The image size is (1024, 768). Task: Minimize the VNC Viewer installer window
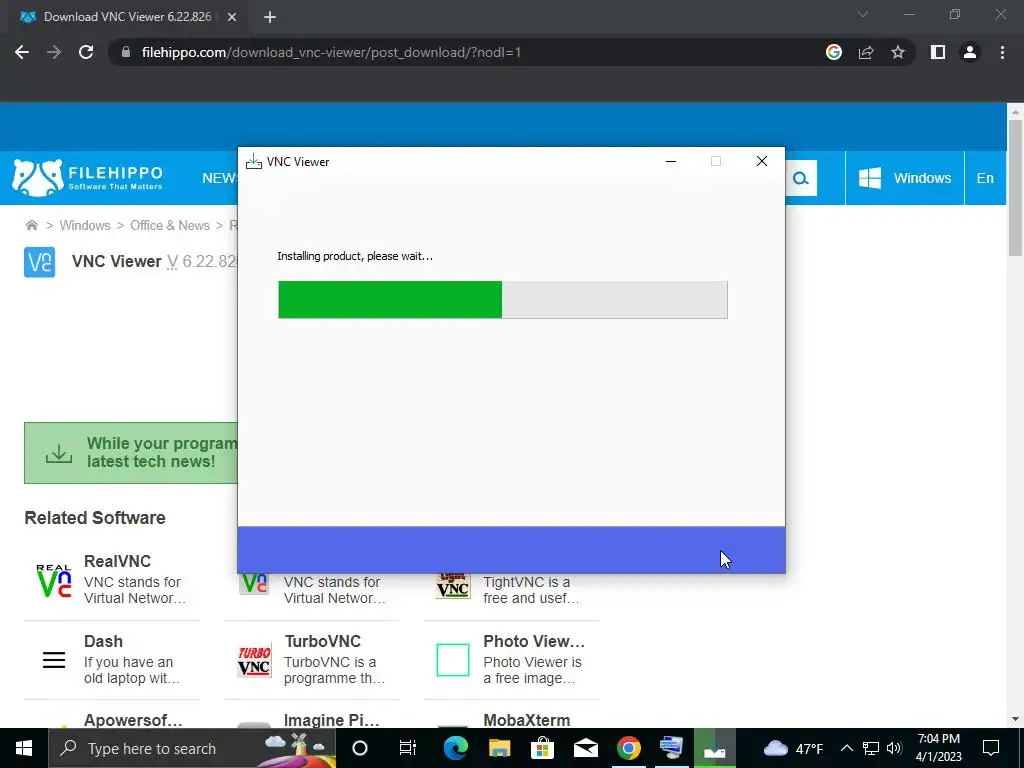pos(671,161)
